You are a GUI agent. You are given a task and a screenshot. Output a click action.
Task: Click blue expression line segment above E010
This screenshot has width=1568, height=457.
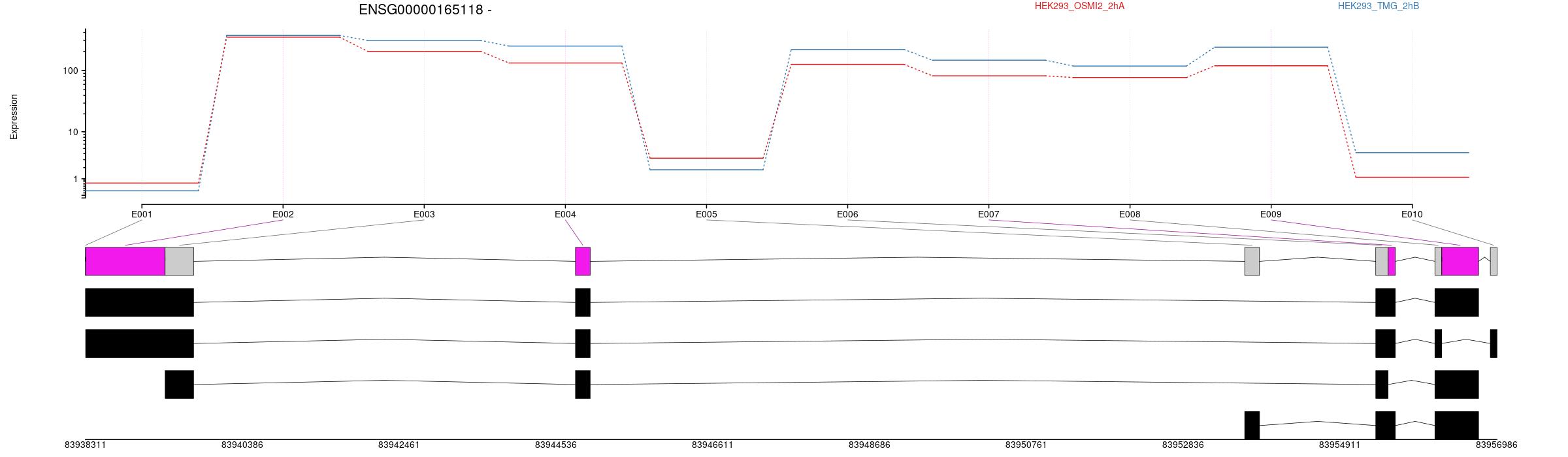[x=1412, y=153]
